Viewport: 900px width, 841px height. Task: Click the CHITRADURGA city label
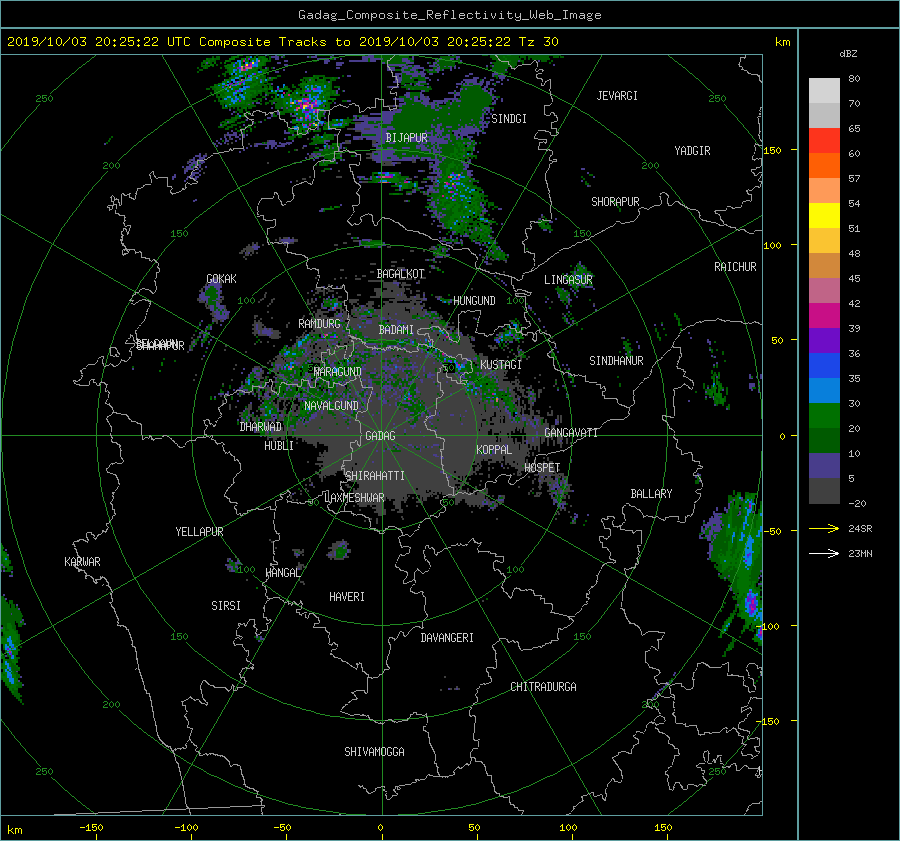543,687
